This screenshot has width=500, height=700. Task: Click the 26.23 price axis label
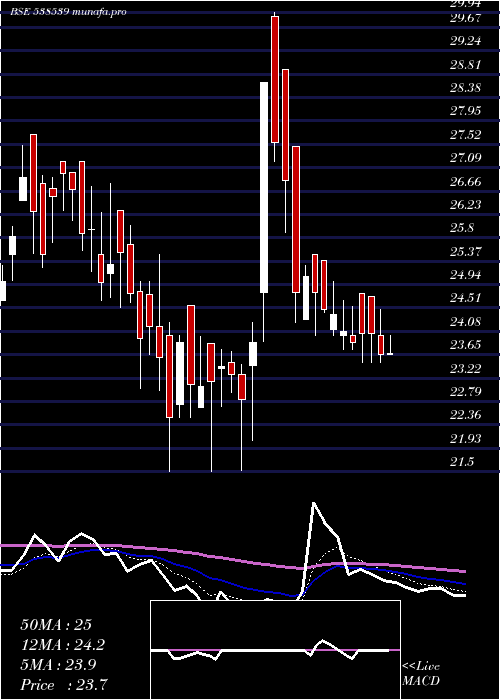point(466,204)
